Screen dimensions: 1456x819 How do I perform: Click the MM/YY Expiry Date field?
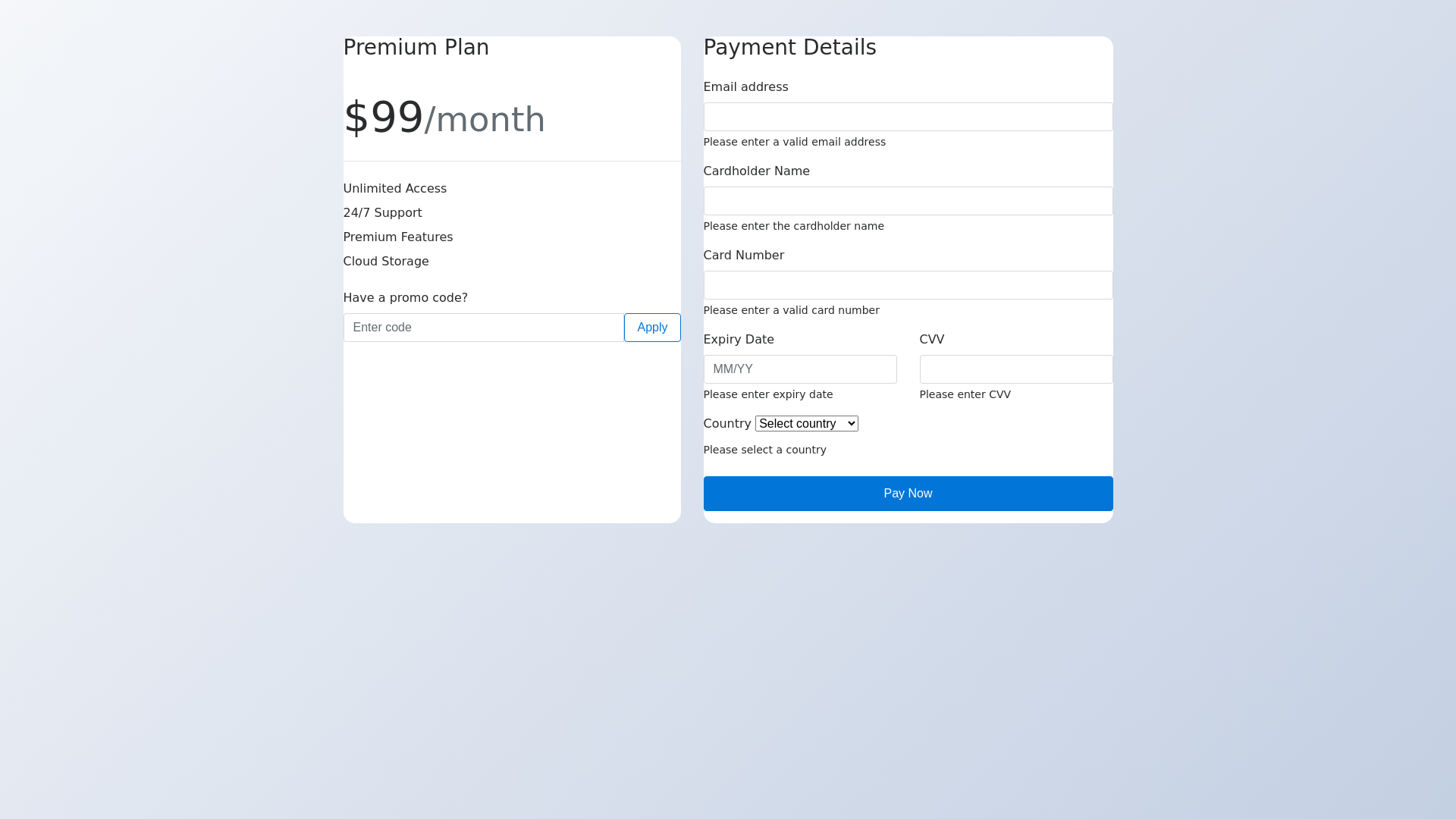pyautogui.click(x=799, y=369)
